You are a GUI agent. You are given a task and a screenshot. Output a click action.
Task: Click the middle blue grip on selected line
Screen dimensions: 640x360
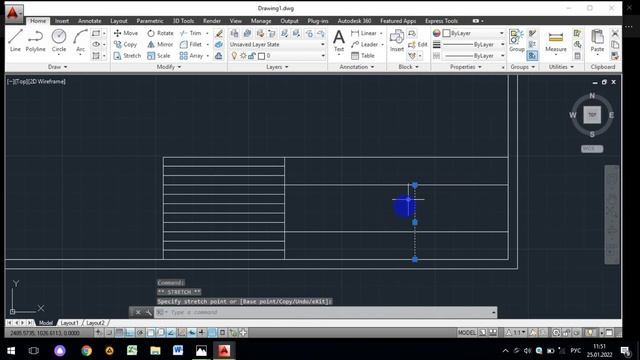point(415,222)
